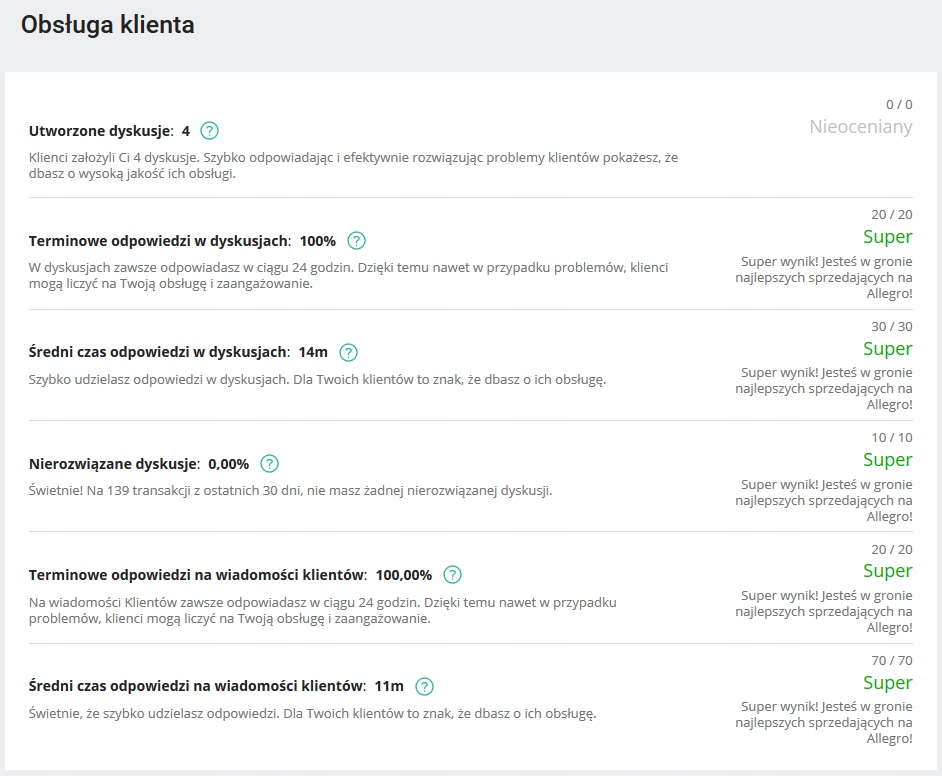Click description starting 'Świetnie, że szybko udzielasz odpowiedzi'

tap(312, 714)
